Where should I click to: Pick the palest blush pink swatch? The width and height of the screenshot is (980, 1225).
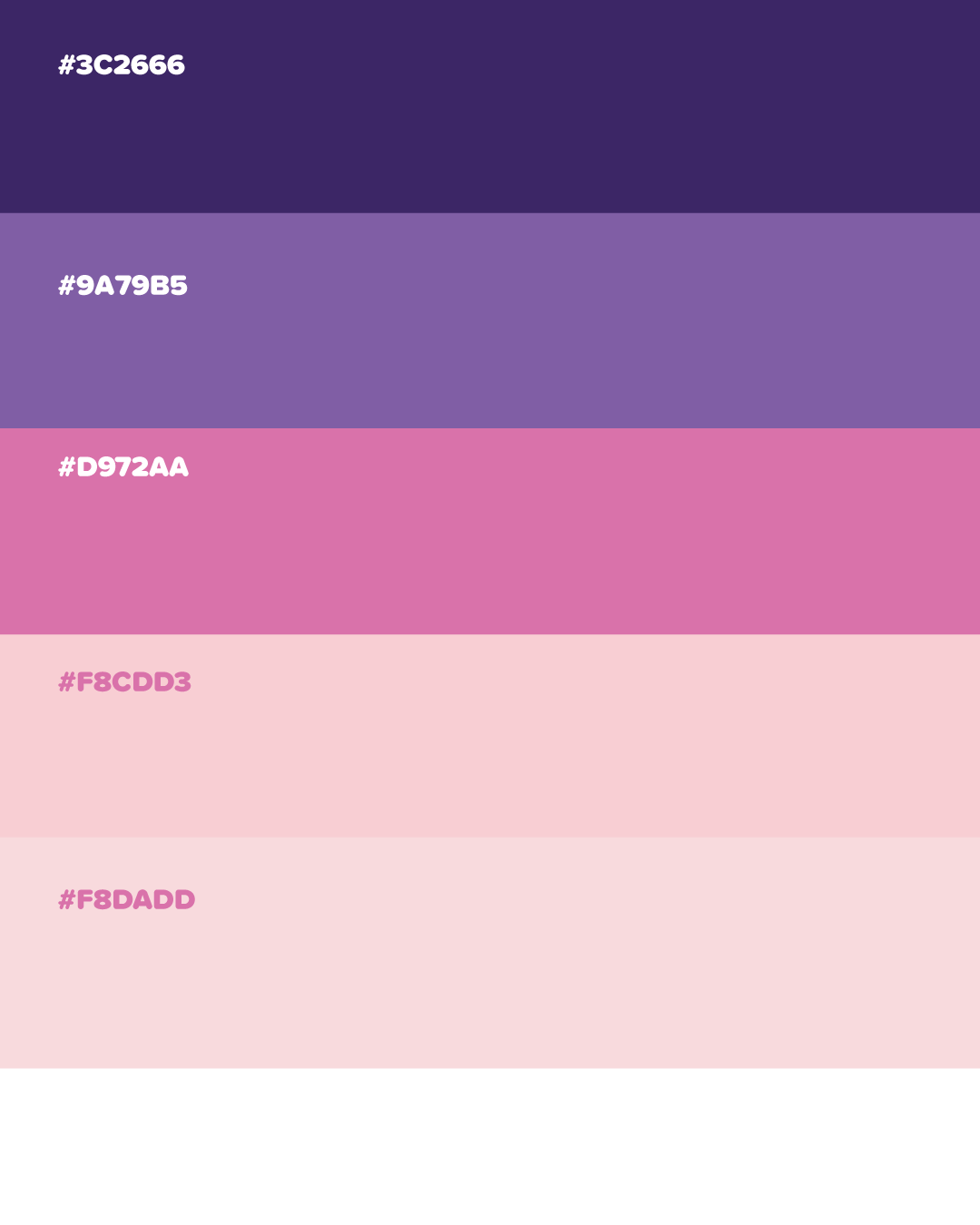click(x=490, y=953)
